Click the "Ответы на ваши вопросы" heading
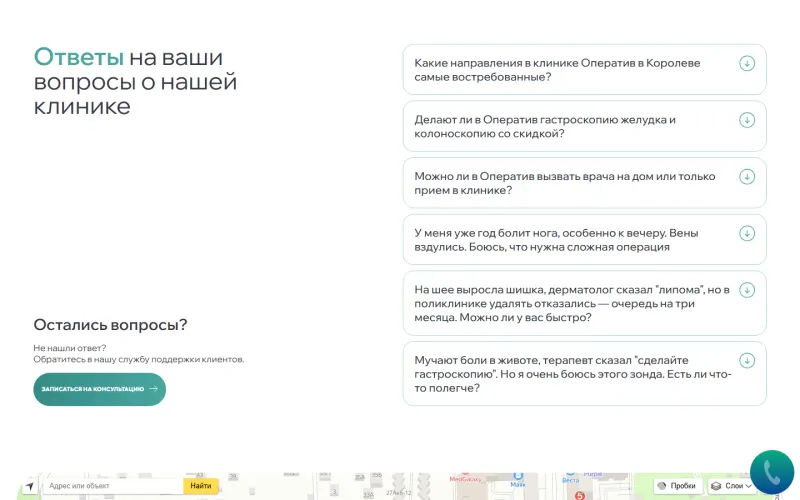Screen dimensions: 800x500 (x=135, y=82)
